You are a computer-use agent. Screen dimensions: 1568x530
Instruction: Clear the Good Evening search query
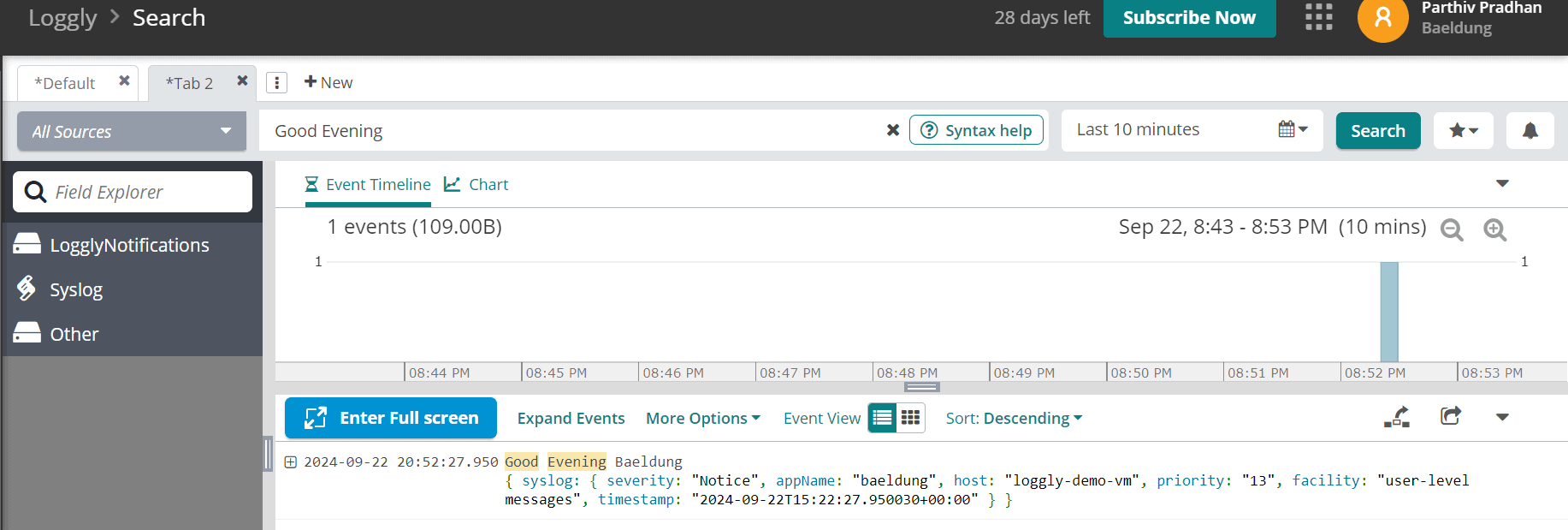[x=892, y=130]
